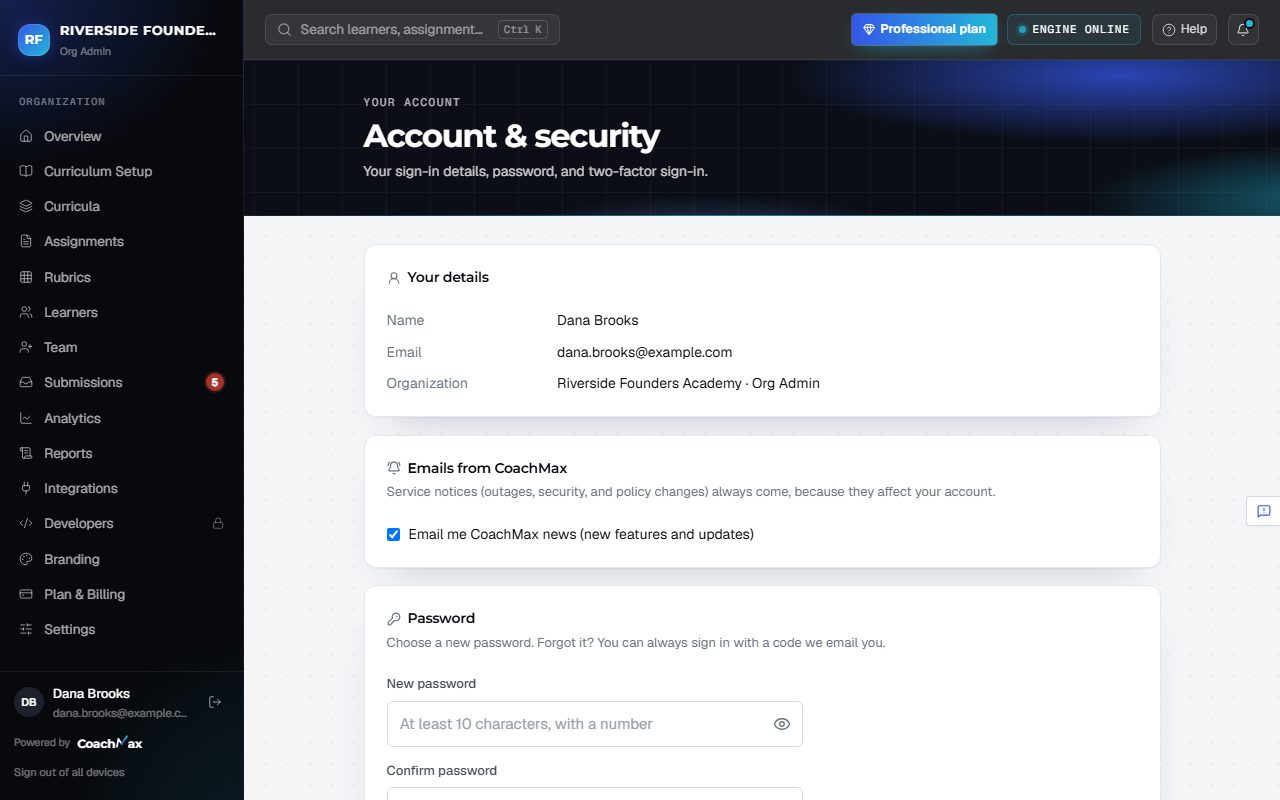This screenshot has width=1280, height=800.
Task: Click the Analytics chart icon
Action: 26,418
